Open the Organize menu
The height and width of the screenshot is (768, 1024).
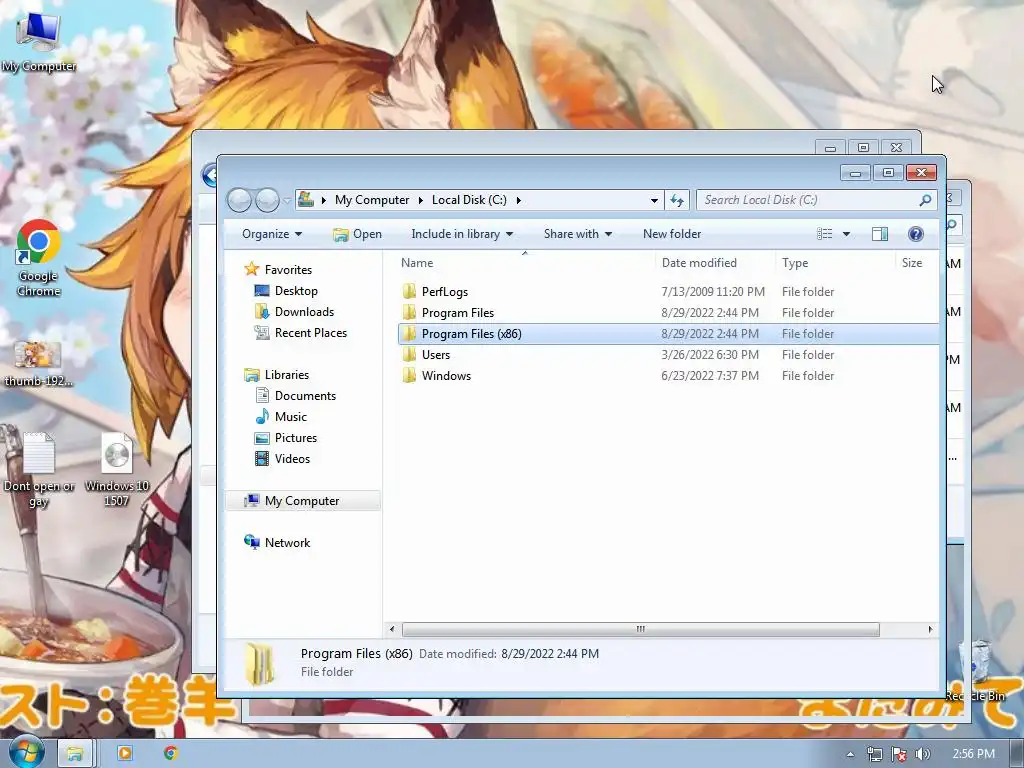[272, 234]
